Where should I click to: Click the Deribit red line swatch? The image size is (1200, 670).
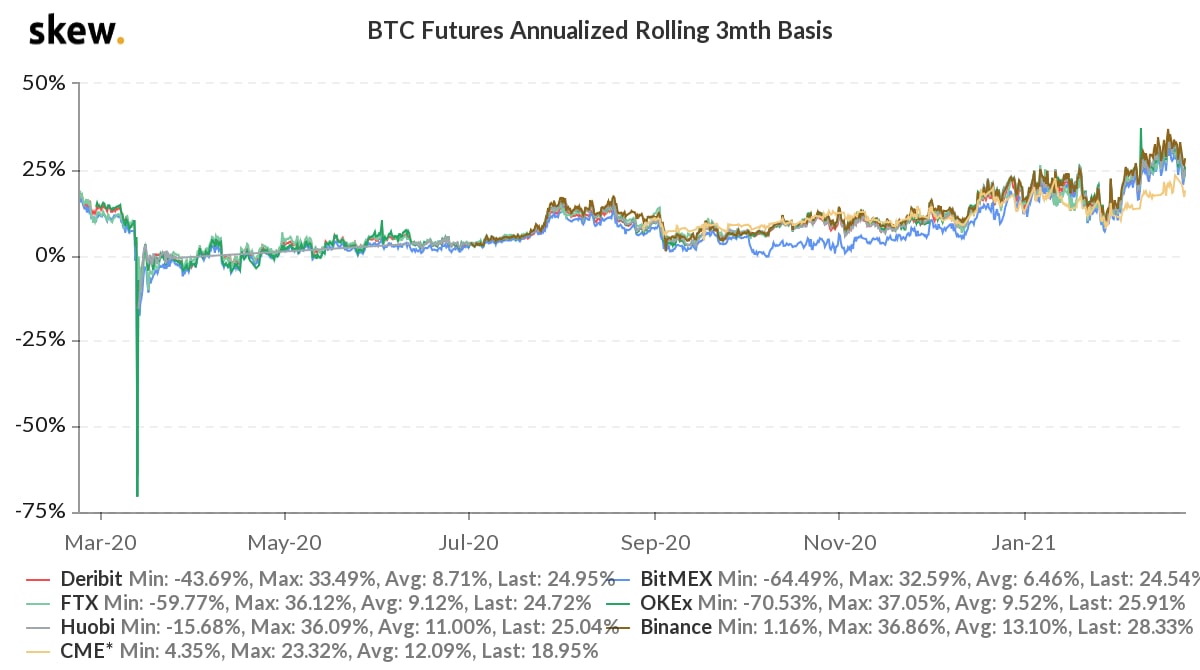(x=37, y=579)
